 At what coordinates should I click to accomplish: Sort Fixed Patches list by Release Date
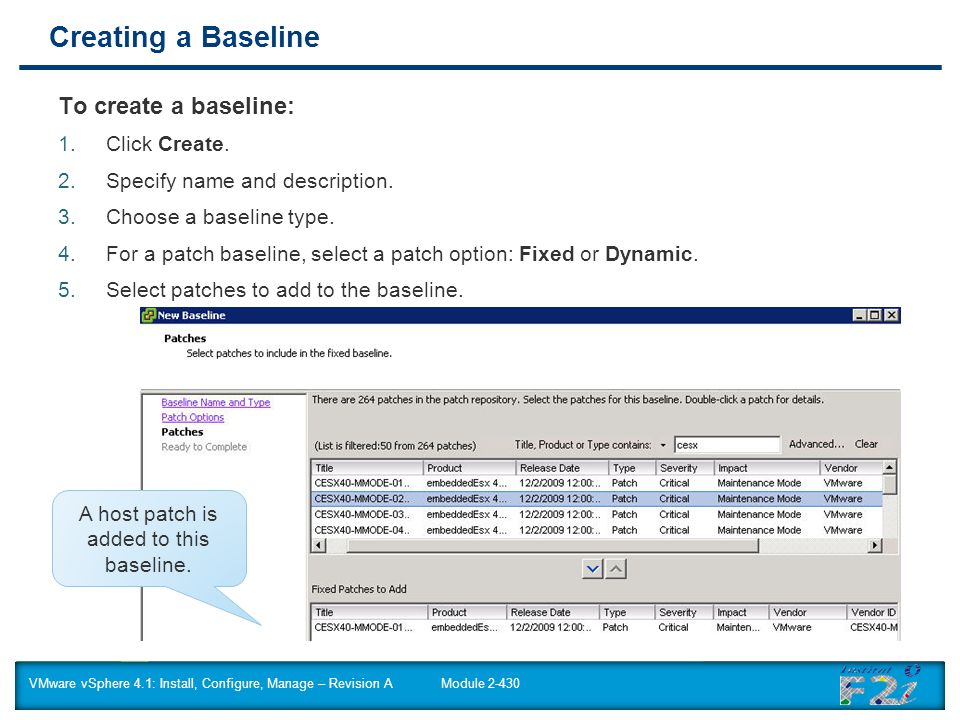click(x=553, y=612)
